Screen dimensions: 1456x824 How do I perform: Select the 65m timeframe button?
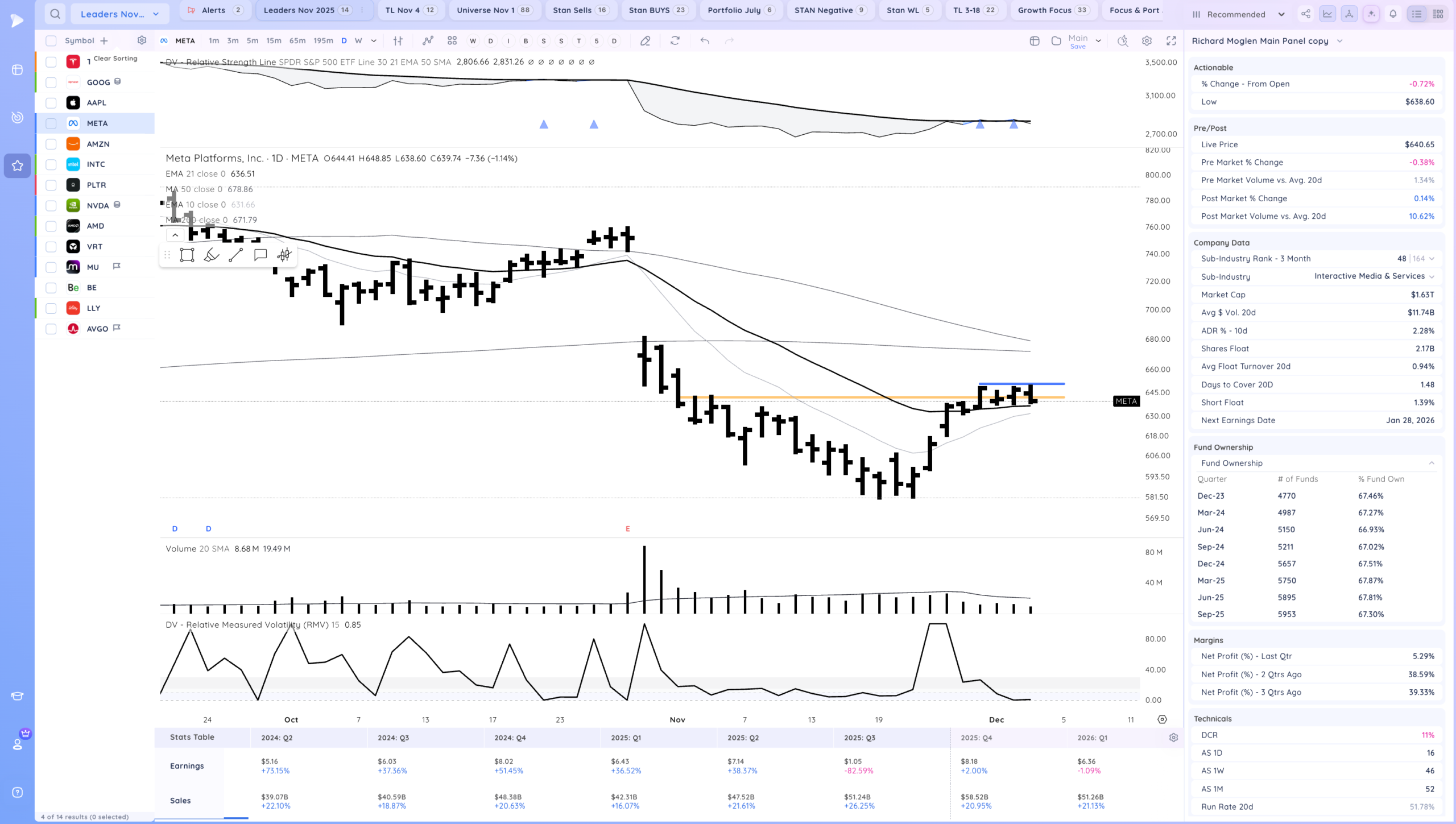297,40
